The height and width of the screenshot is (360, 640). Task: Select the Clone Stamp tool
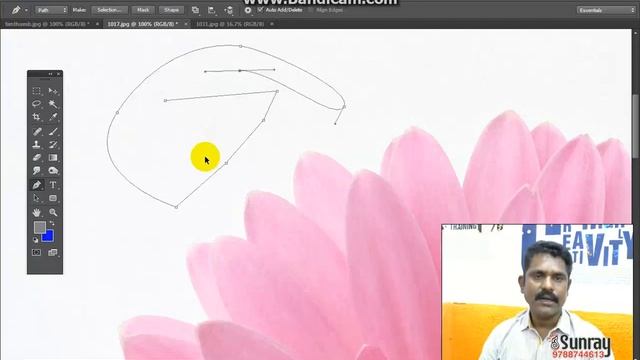[x=36, y=144]
